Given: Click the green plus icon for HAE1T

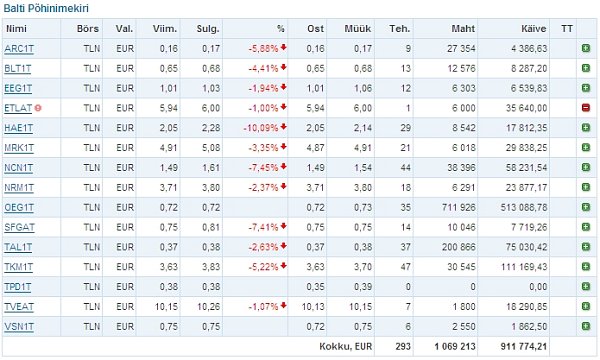Looking at the screenshot, I should pos(585,128).
